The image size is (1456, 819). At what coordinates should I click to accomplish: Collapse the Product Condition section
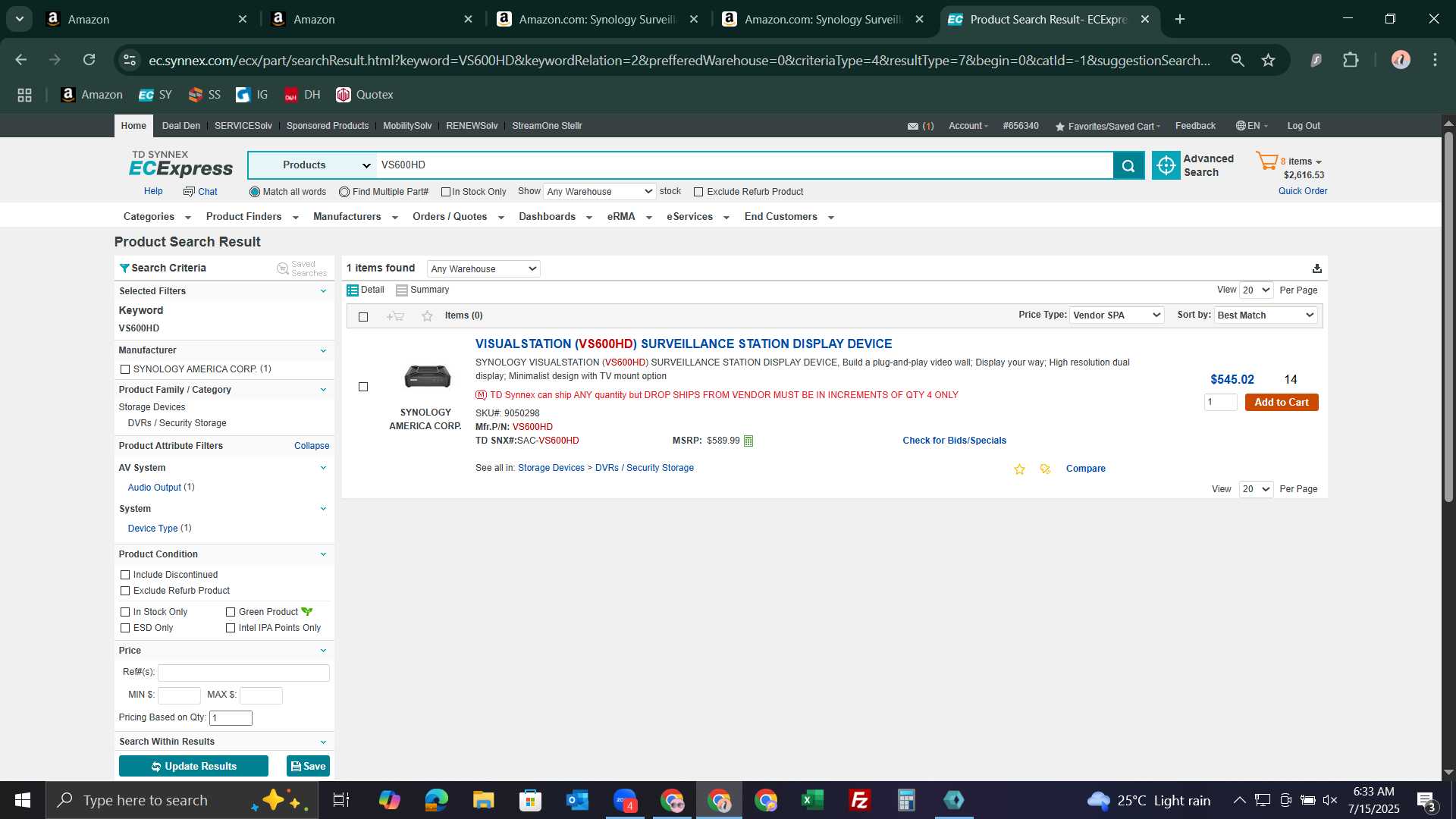tap(323, 554)
